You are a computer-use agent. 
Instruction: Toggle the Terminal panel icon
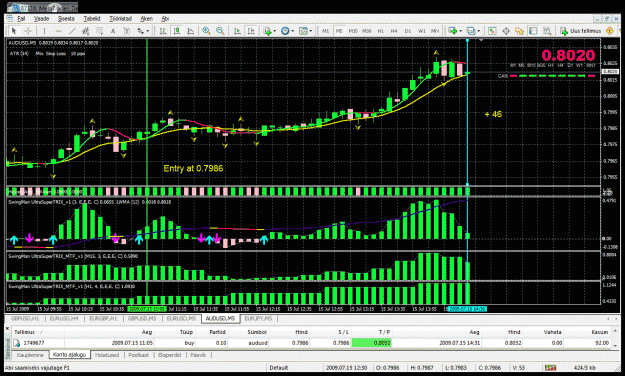coord(533,31)
